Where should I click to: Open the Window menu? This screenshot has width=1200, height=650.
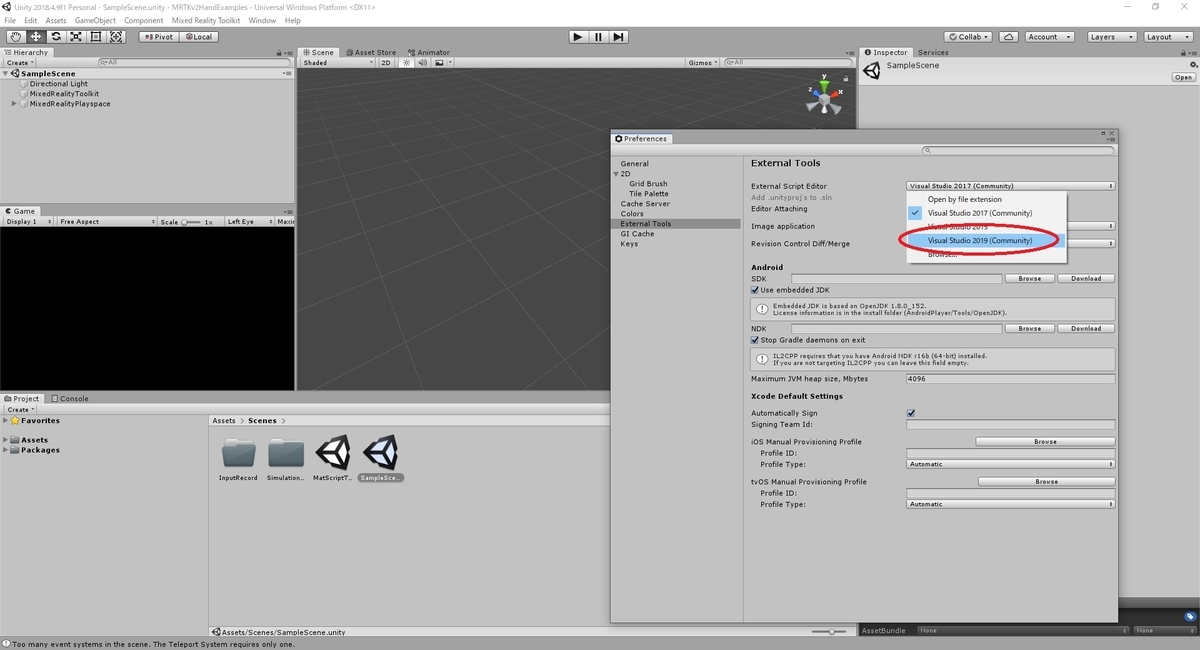pos(262,20)
